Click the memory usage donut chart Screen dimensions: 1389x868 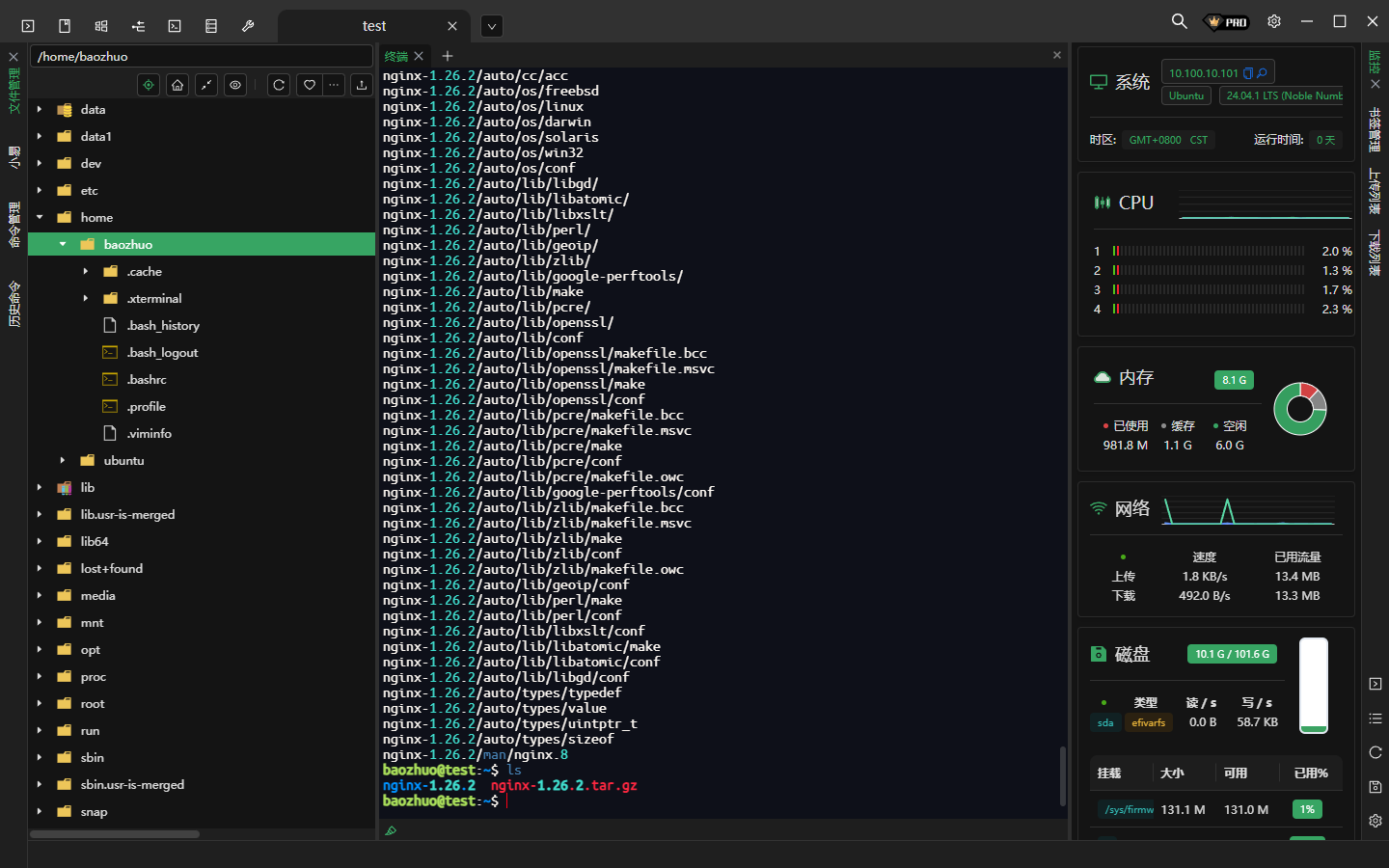(x=1300, y=409)
